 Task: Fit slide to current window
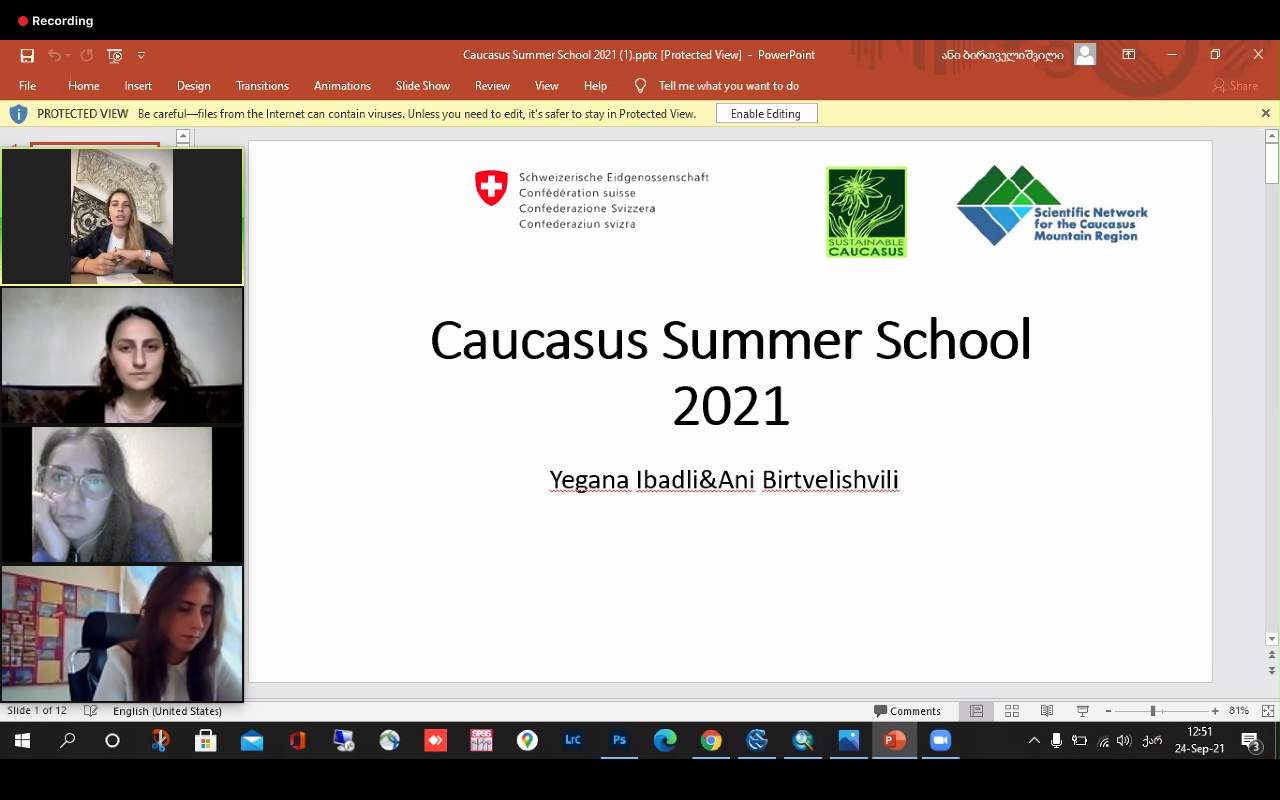click(x=1267, y=711)
